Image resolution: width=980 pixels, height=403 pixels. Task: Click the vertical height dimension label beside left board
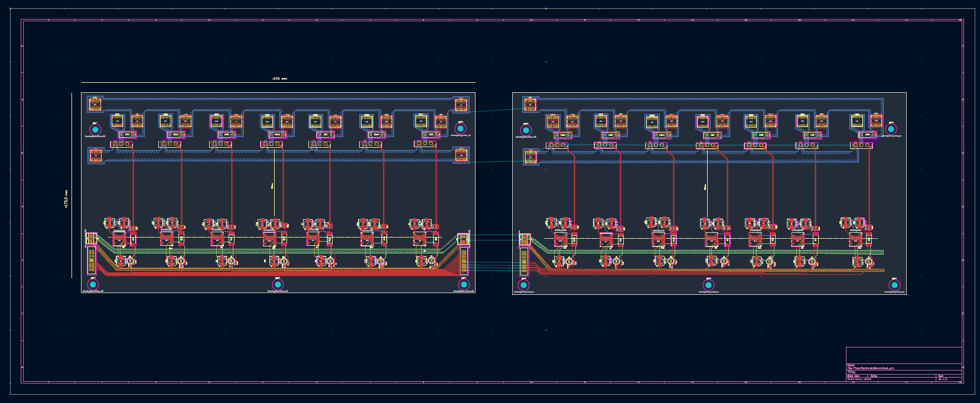(66, 199)
